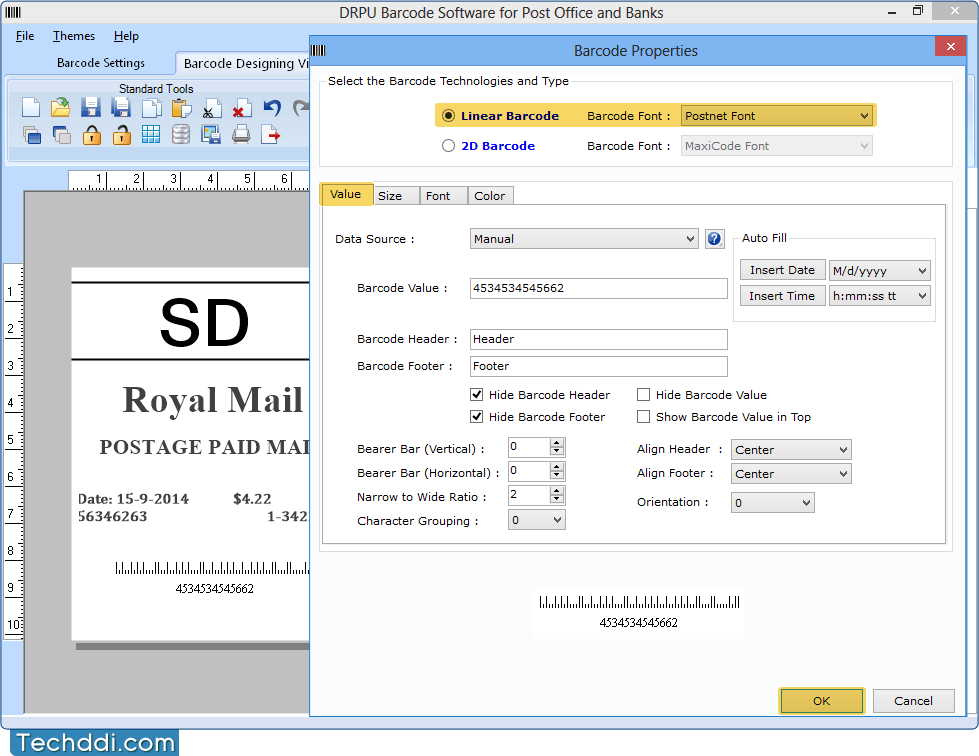Switch to the Barcode Settings tab
979x756 pixels.
tap(101, 63)
